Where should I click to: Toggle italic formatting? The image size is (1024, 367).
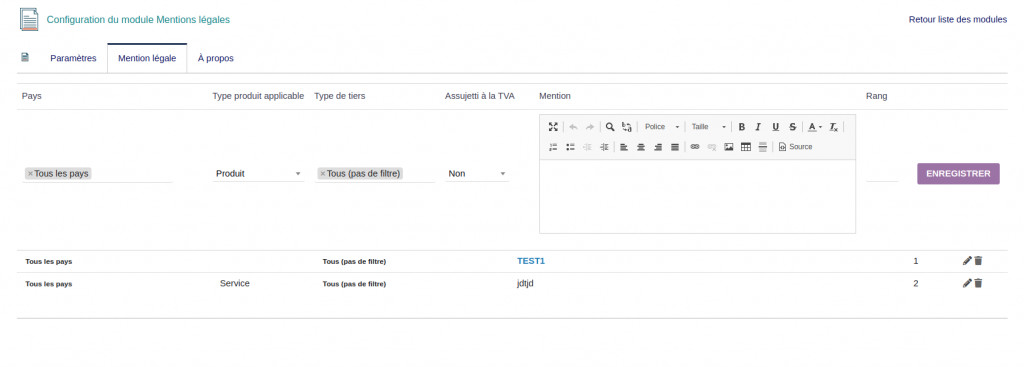[x=758, y=127]
